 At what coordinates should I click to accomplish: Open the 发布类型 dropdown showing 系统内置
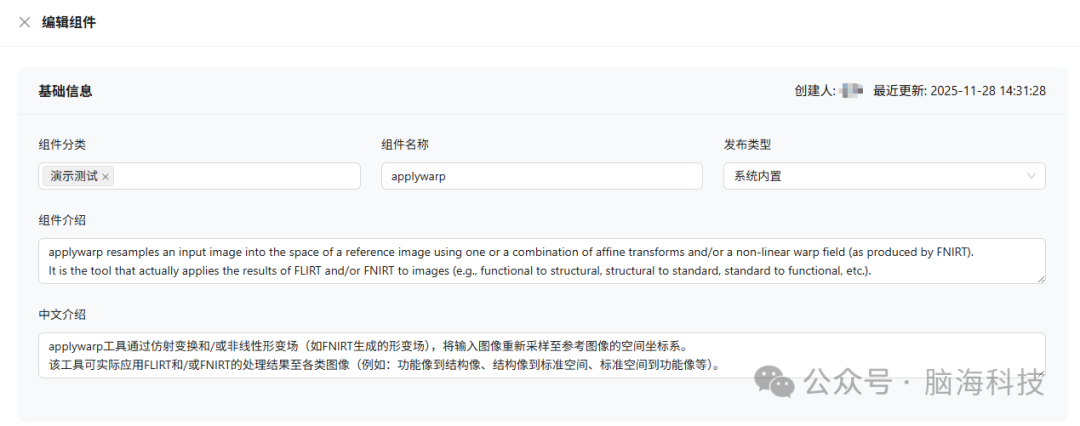tap(884, 176)
